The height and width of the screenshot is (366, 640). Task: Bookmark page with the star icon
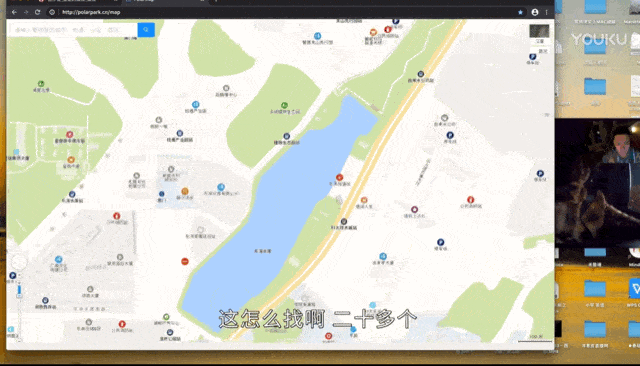tap(520, 12)
